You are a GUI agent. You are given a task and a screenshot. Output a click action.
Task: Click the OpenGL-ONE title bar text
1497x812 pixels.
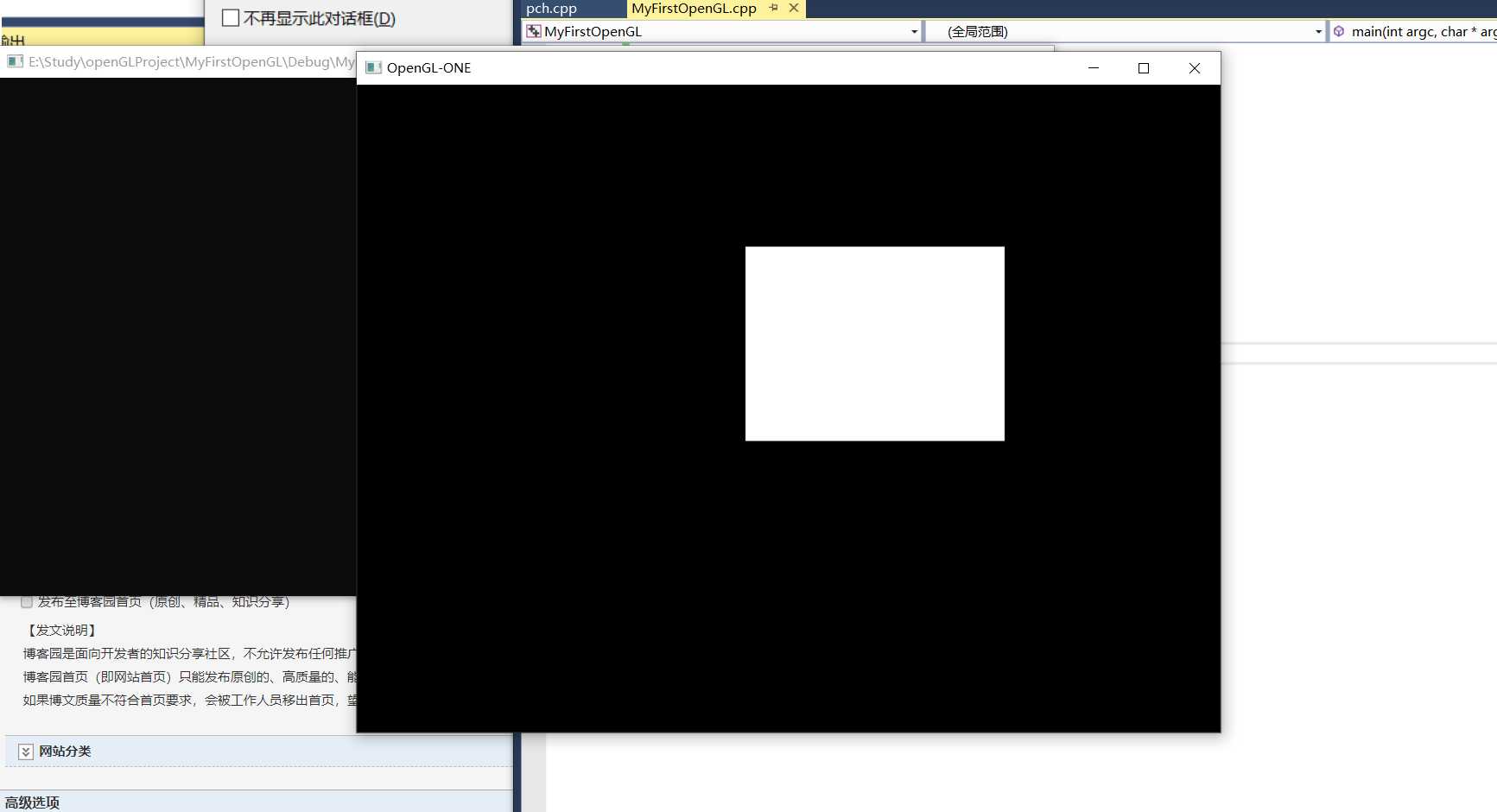tap(428, 68)
